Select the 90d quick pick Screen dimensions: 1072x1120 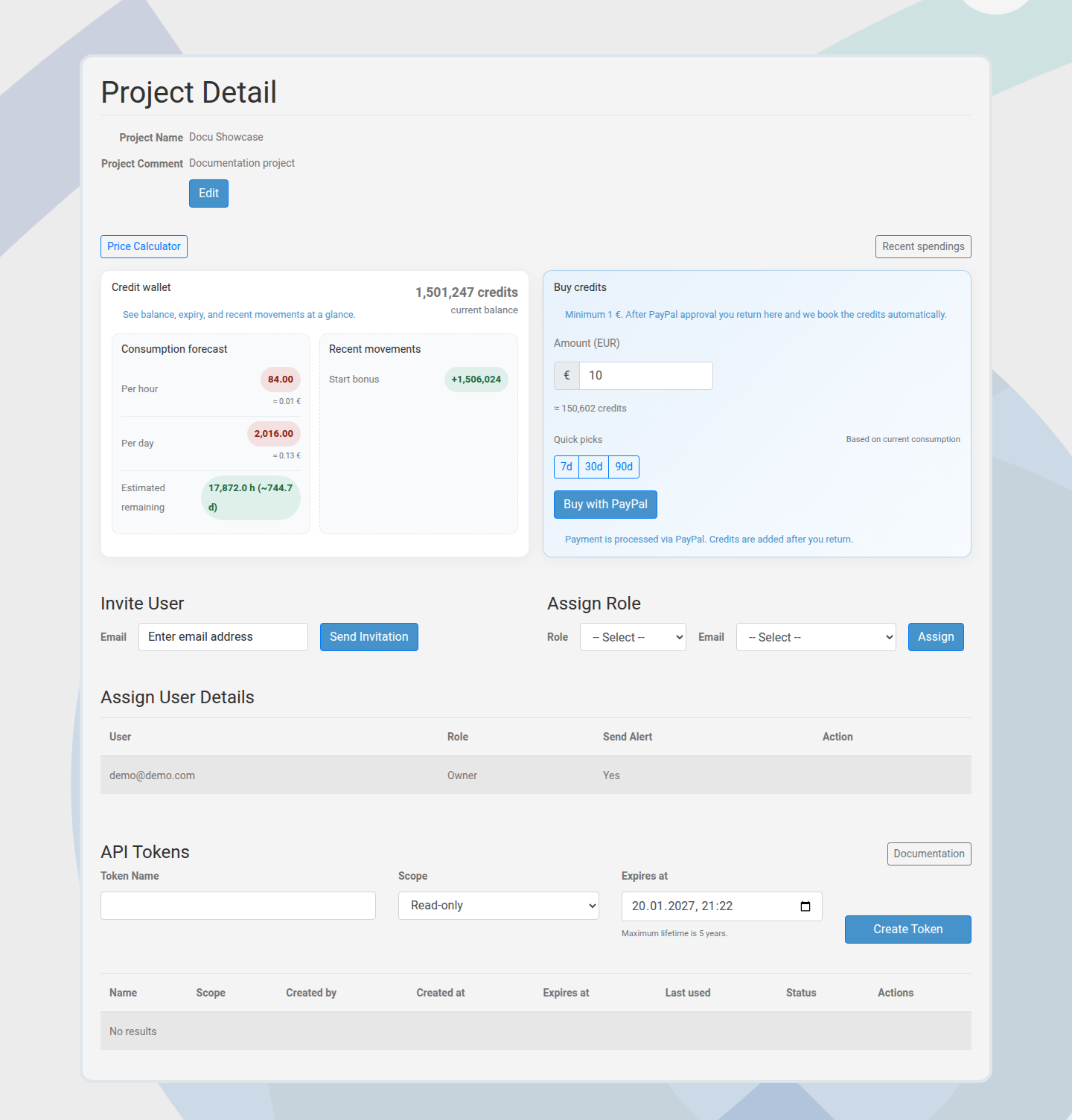tap(624, 467)
